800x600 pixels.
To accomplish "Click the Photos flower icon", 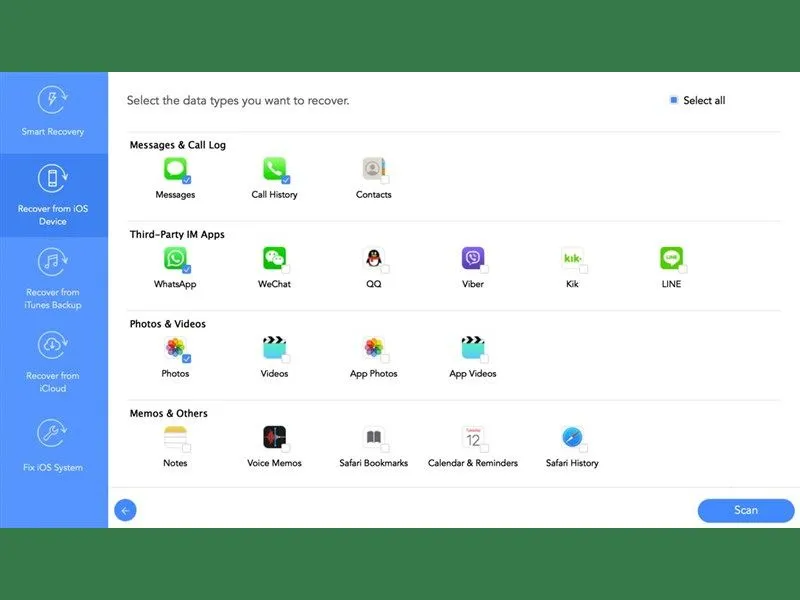I will 175,347.
